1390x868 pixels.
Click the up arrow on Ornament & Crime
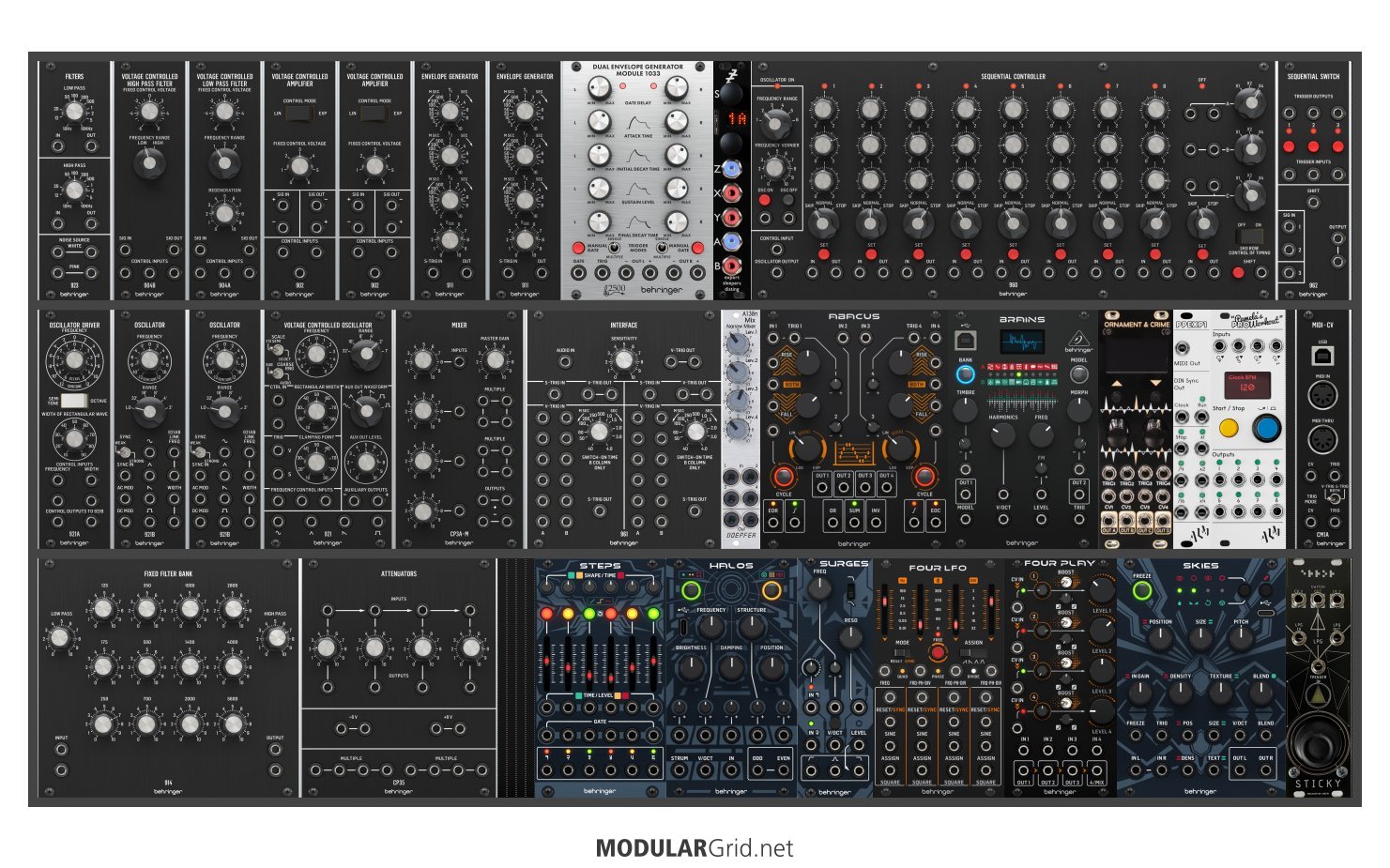click(x=1116, y=385)
